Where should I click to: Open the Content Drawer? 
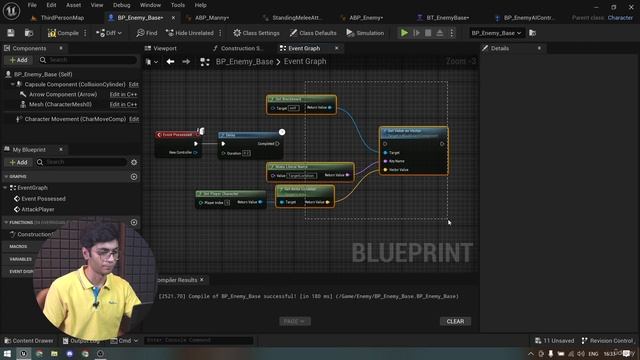point(29,340)
